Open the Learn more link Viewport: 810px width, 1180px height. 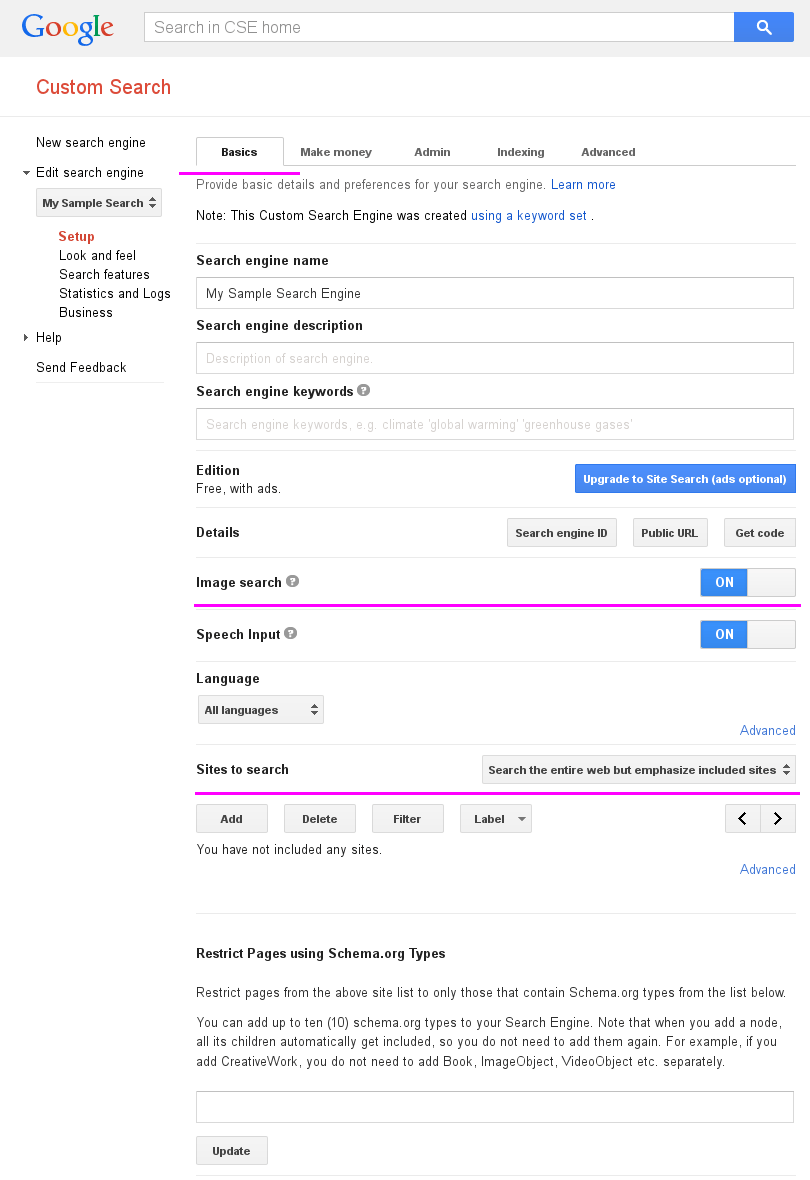583,185
